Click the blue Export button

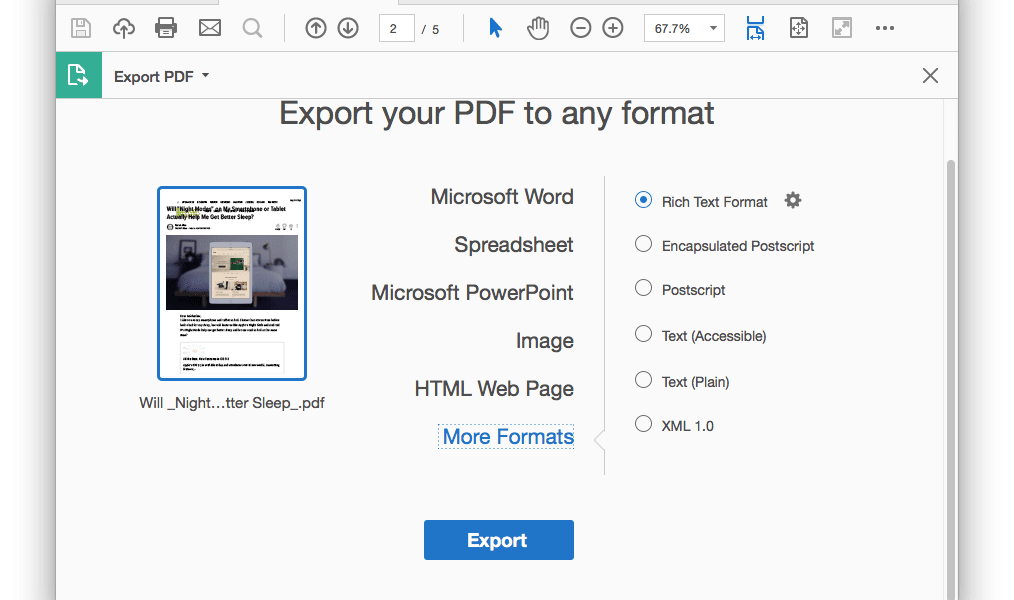(x=498, y=540)
